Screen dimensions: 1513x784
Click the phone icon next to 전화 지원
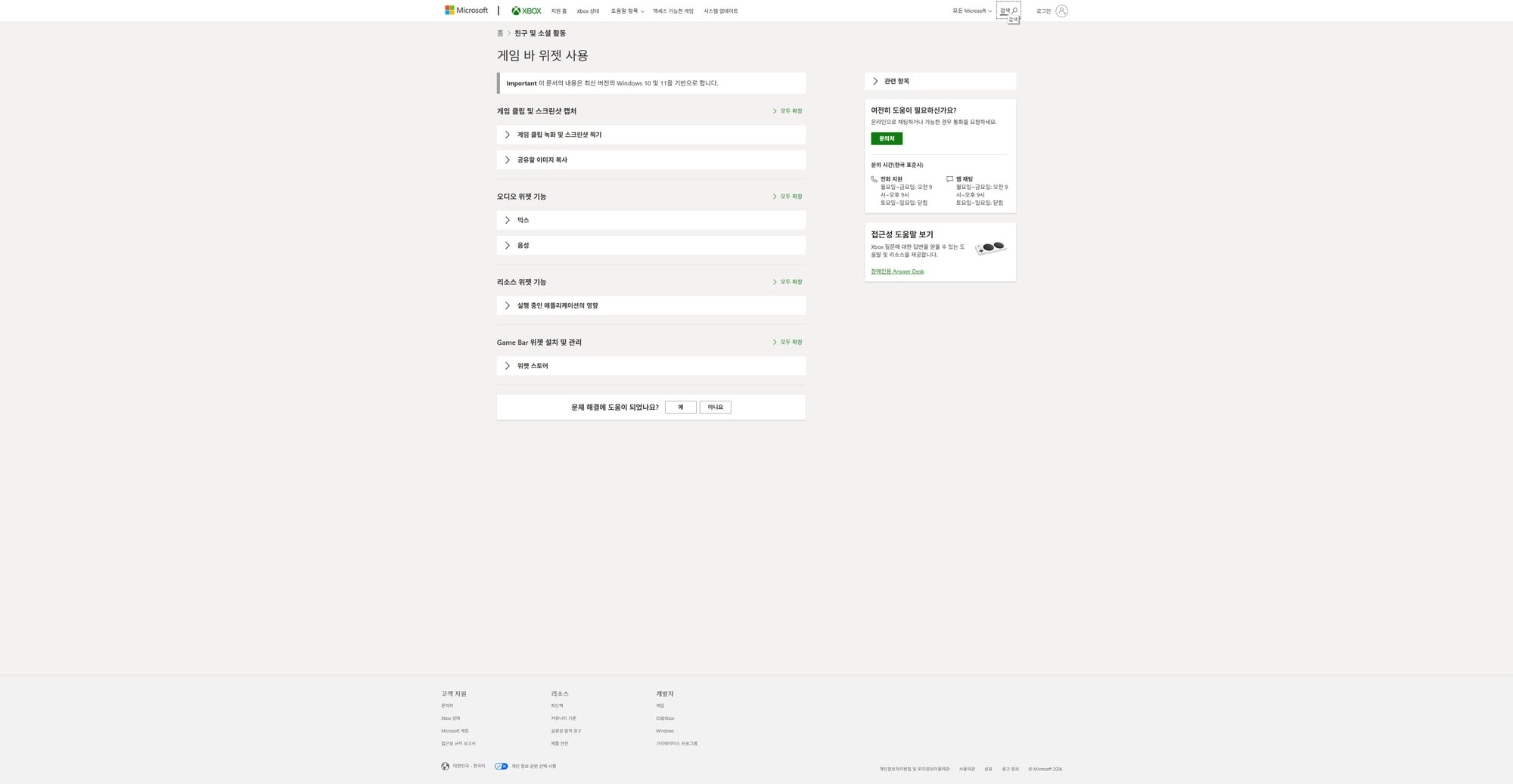(x=875, y=179)
